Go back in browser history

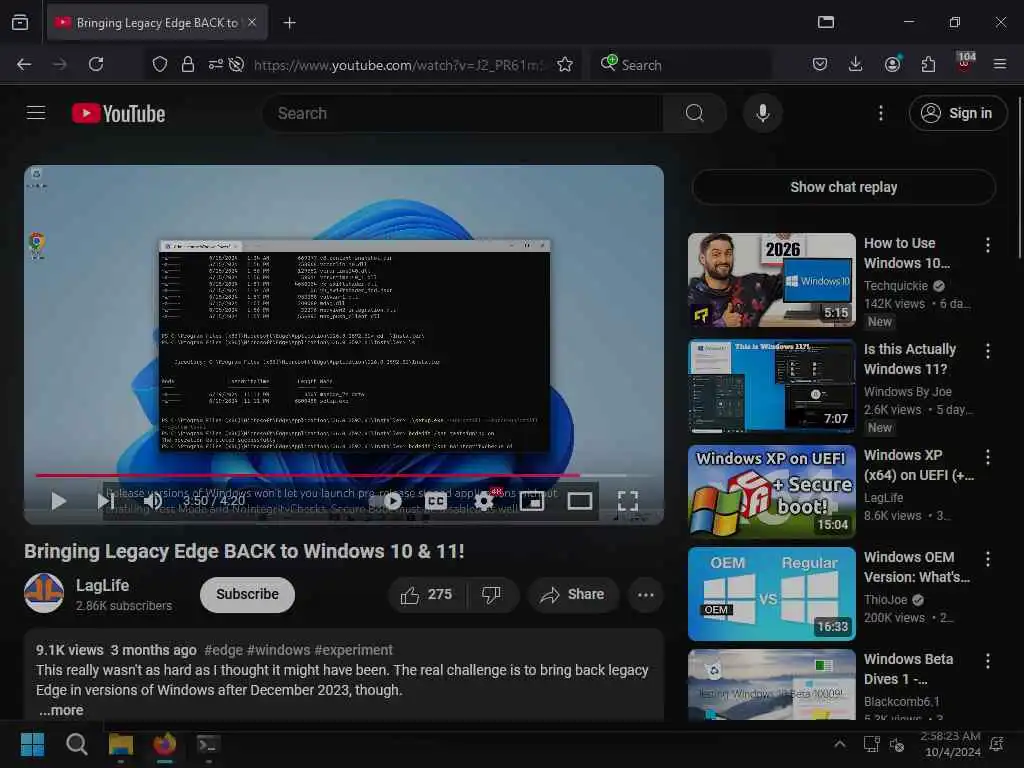click(24, 64)
